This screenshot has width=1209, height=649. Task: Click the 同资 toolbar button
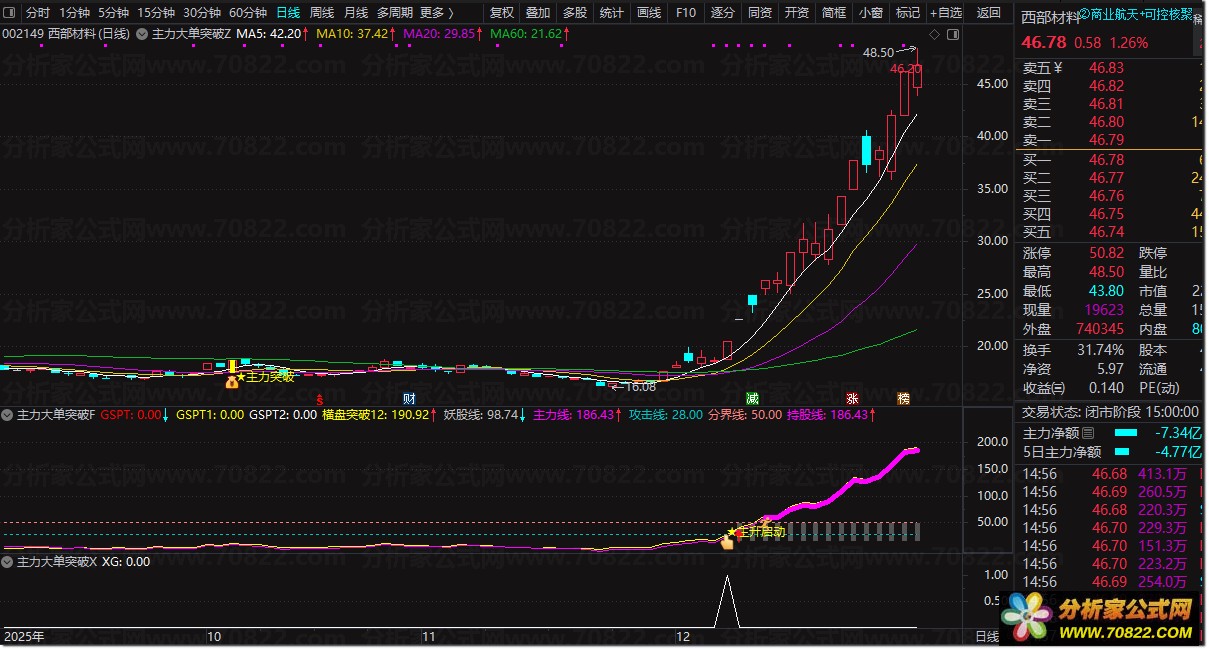click(760, 13)
